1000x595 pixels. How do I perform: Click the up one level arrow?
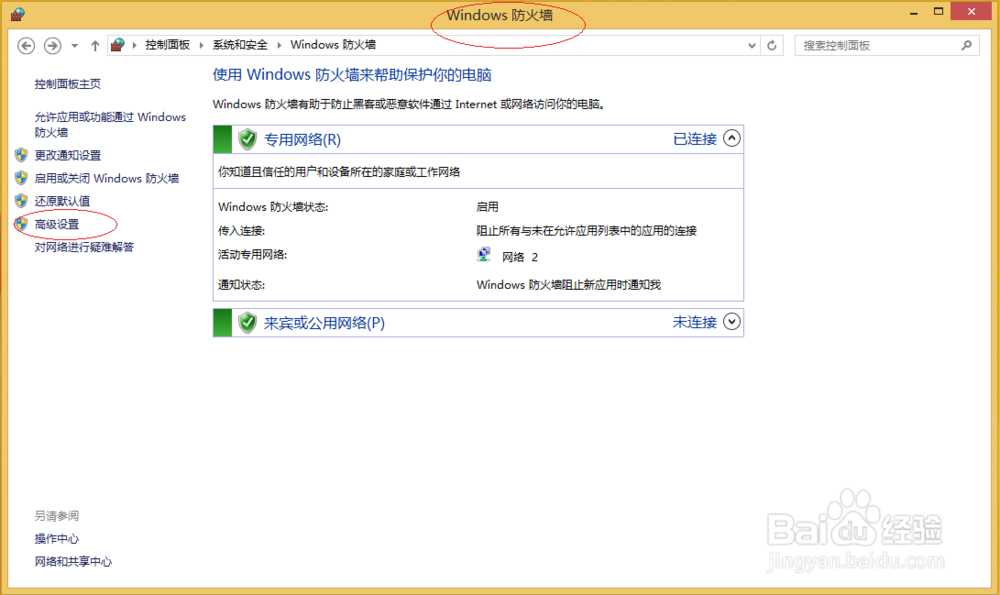93,45
